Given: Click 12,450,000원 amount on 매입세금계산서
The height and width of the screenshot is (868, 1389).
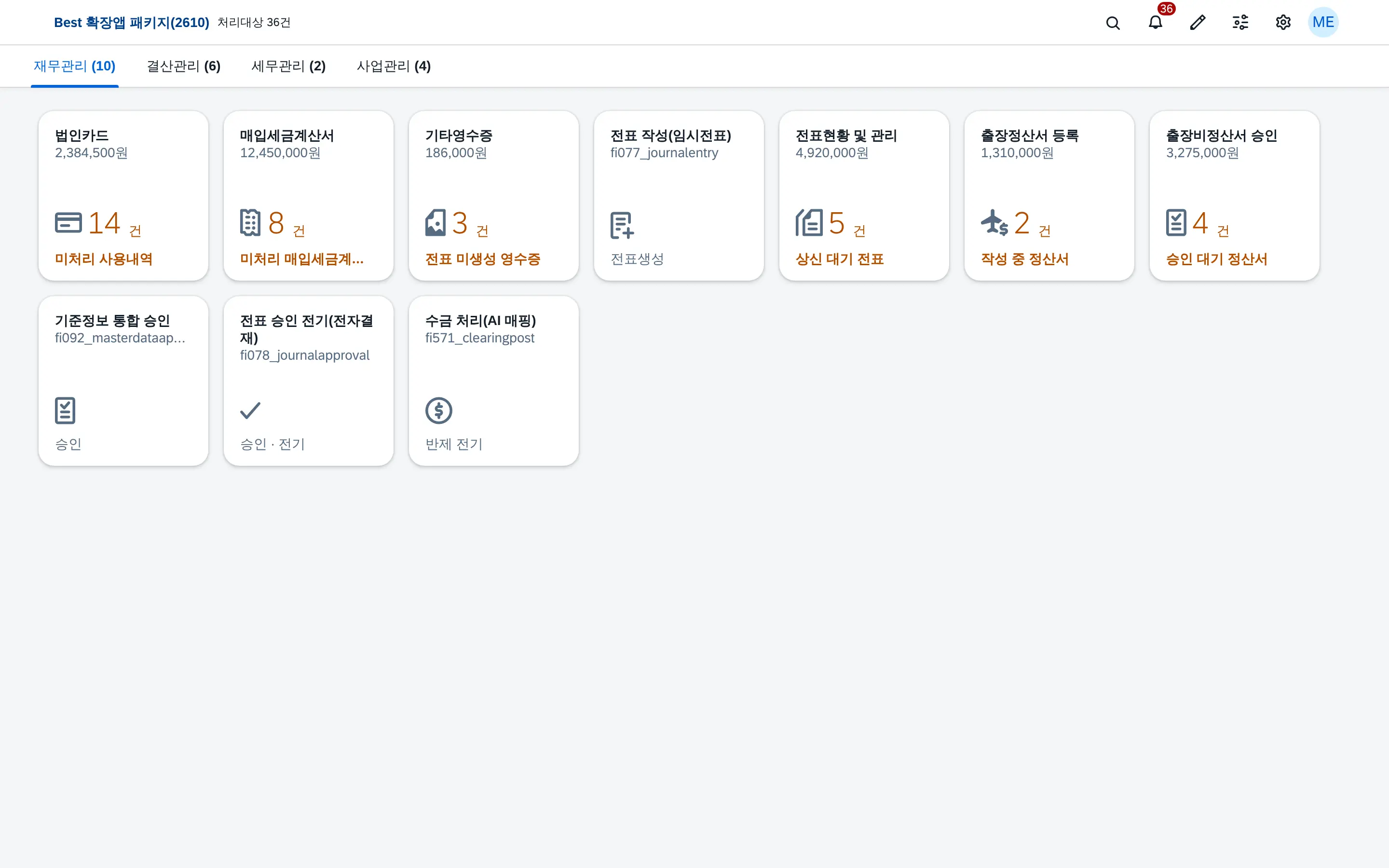Looking at the screenshot, I should click(x=280, y=153).
